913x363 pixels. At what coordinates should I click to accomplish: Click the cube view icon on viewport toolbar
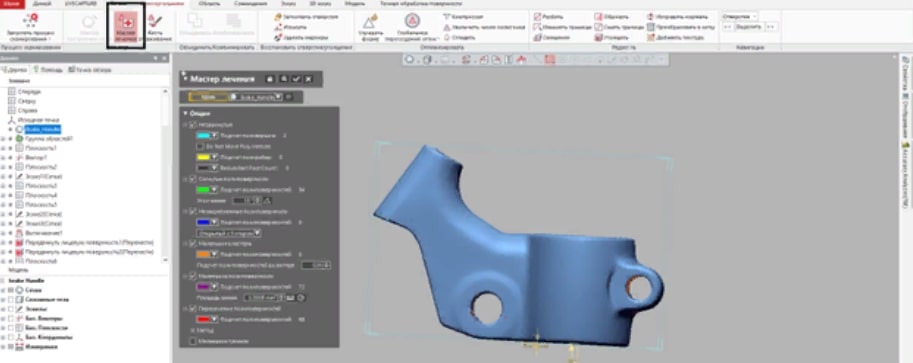tap(427, 59)
